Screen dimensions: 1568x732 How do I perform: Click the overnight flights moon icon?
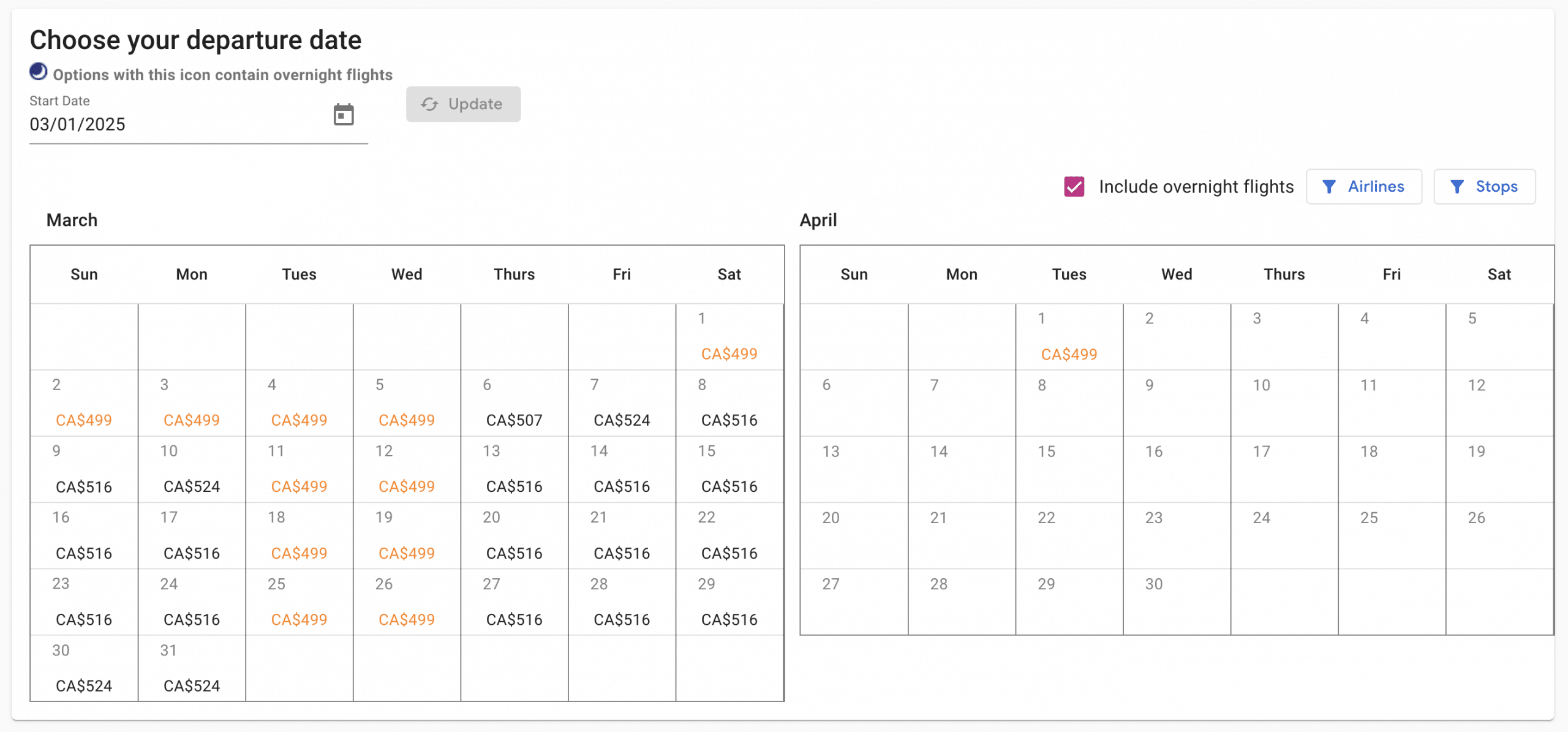point(39,72)
